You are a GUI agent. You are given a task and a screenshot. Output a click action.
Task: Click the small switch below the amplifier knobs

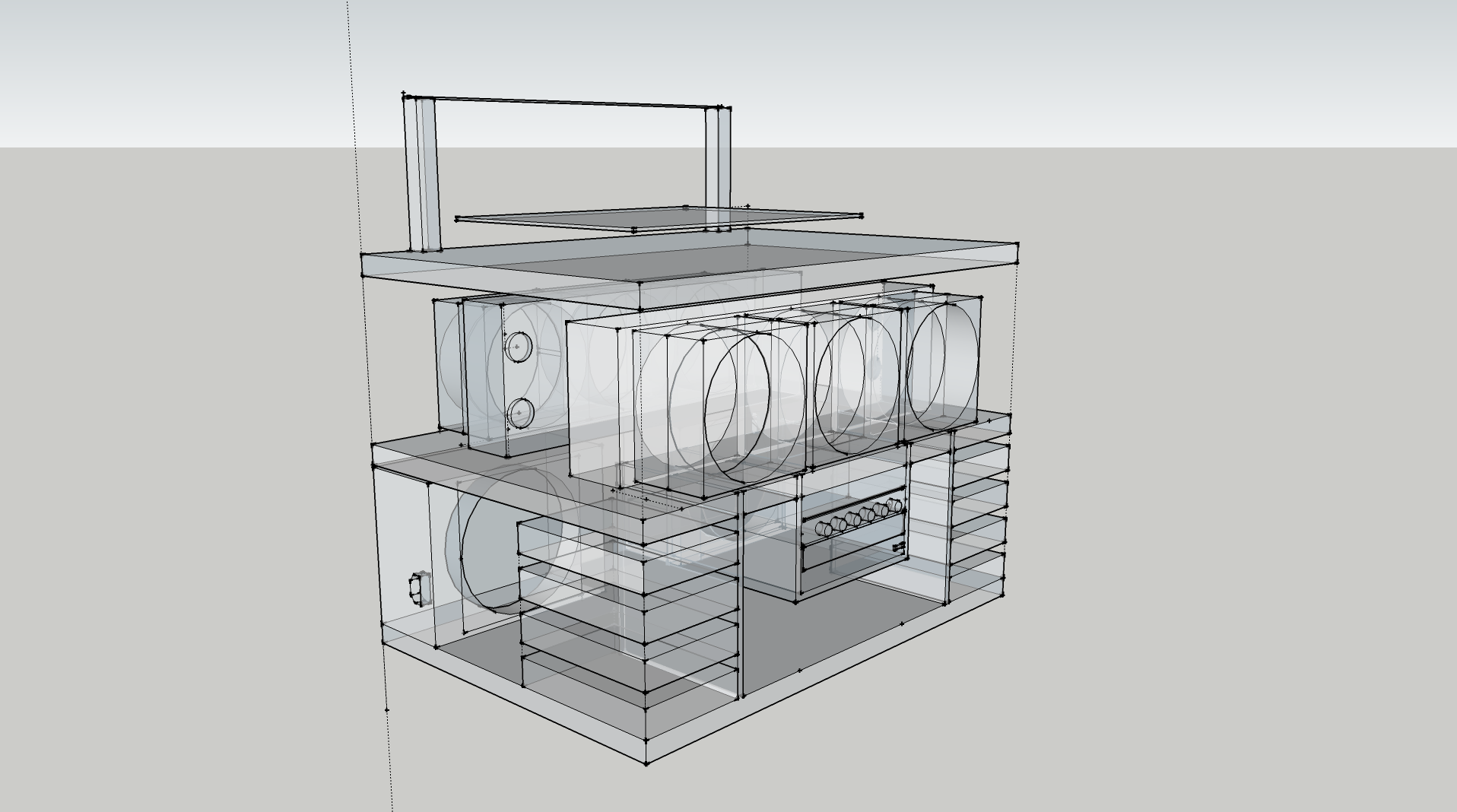click(x=898, y=547)
